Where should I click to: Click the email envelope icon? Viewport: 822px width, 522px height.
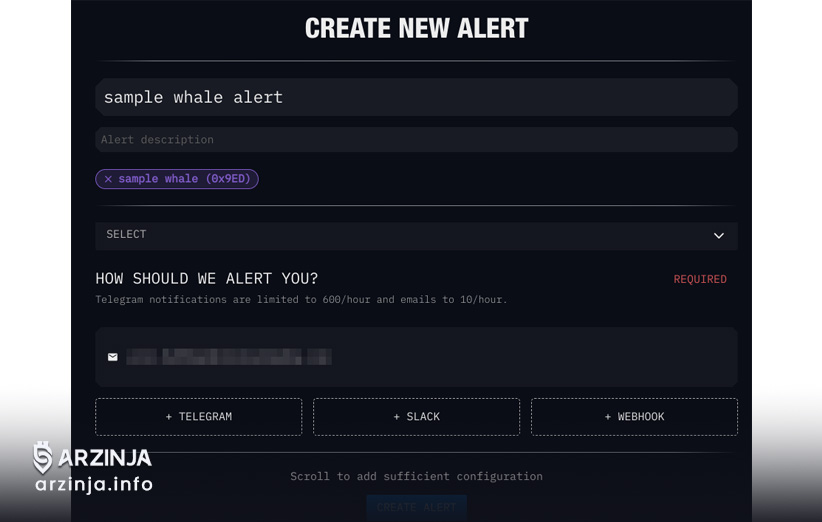click(113, 357)
